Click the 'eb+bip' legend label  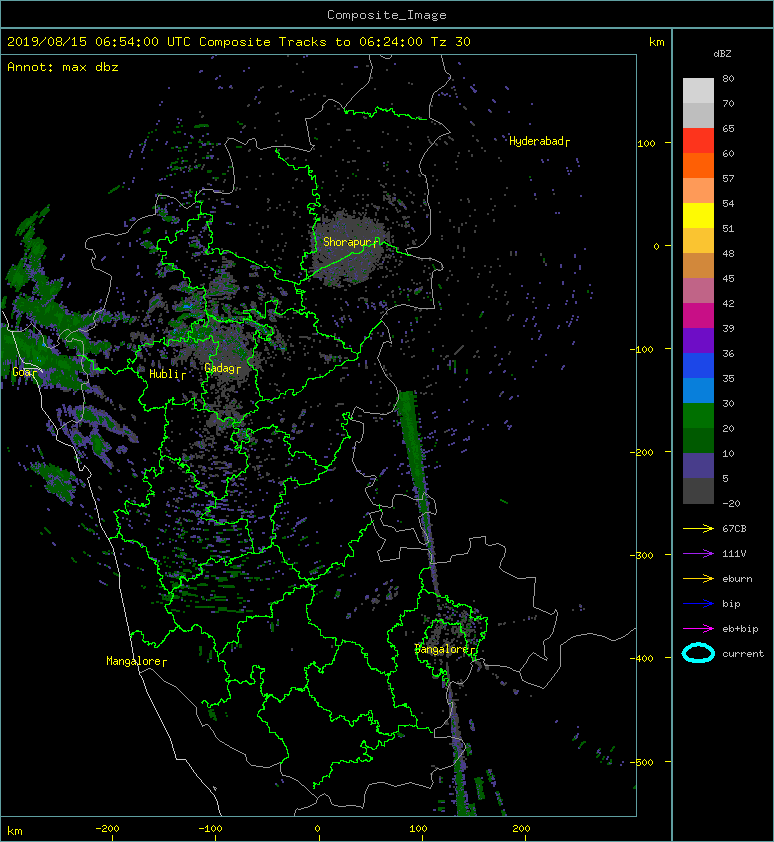740,629
